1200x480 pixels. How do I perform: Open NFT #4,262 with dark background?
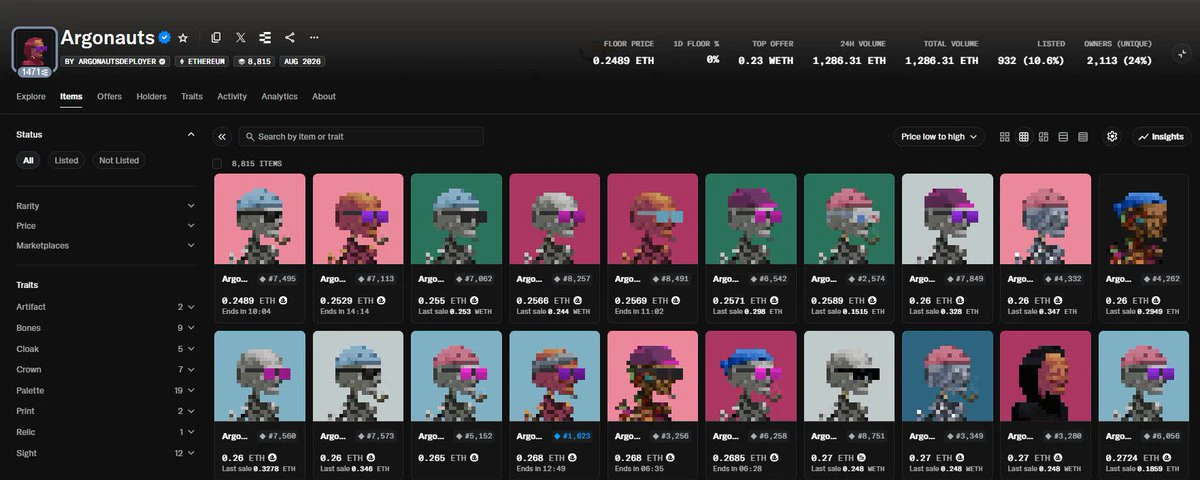click(1144, 247)
